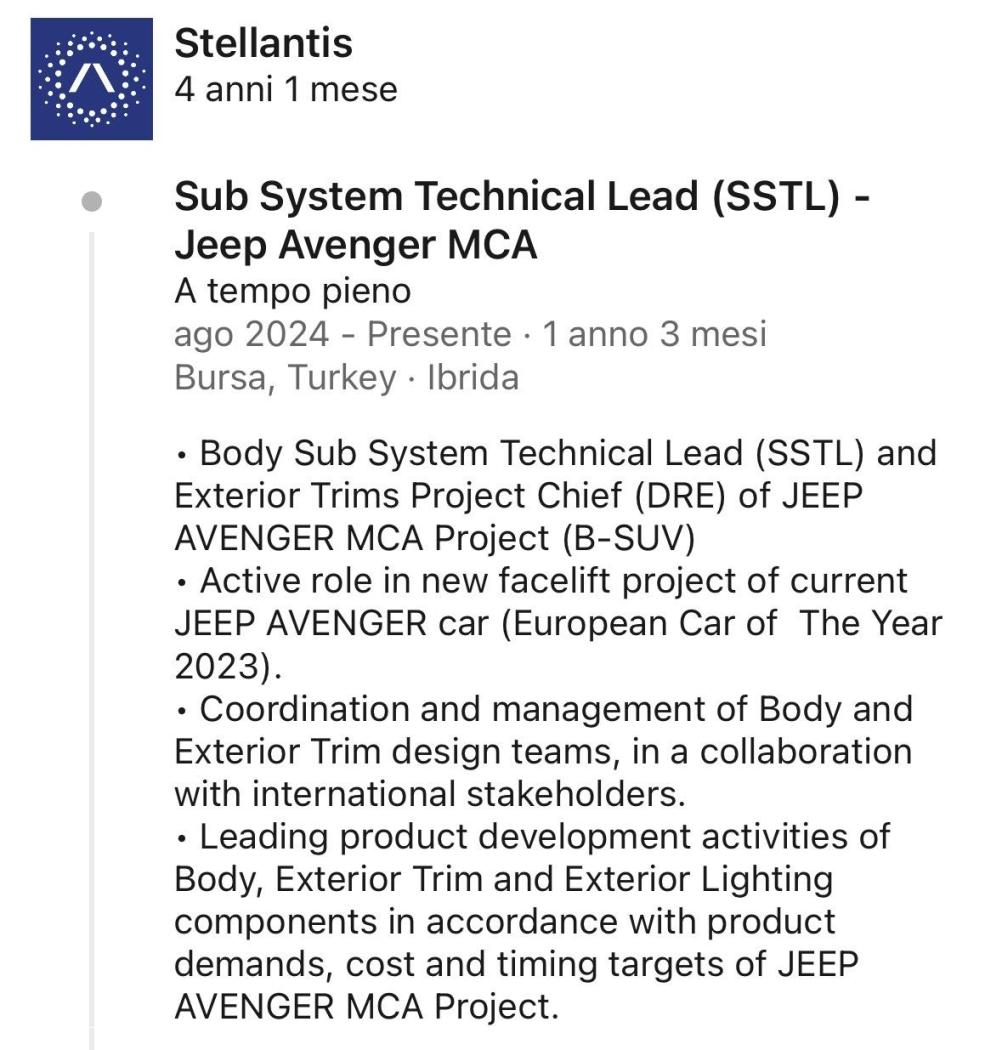This screenshot has height=1050, width=1002.
Task: Click the Stellantis company logo
Action: click(91, 79)
